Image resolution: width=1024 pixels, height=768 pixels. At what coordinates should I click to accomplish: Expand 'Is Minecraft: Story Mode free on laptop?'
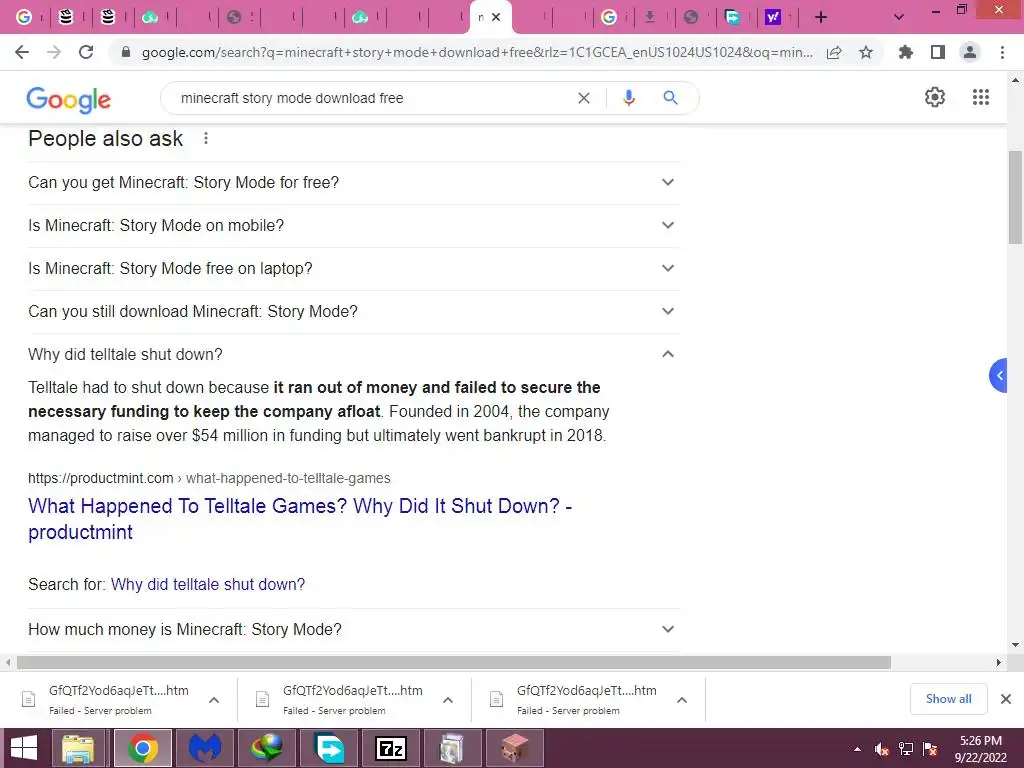pos(353,269)
